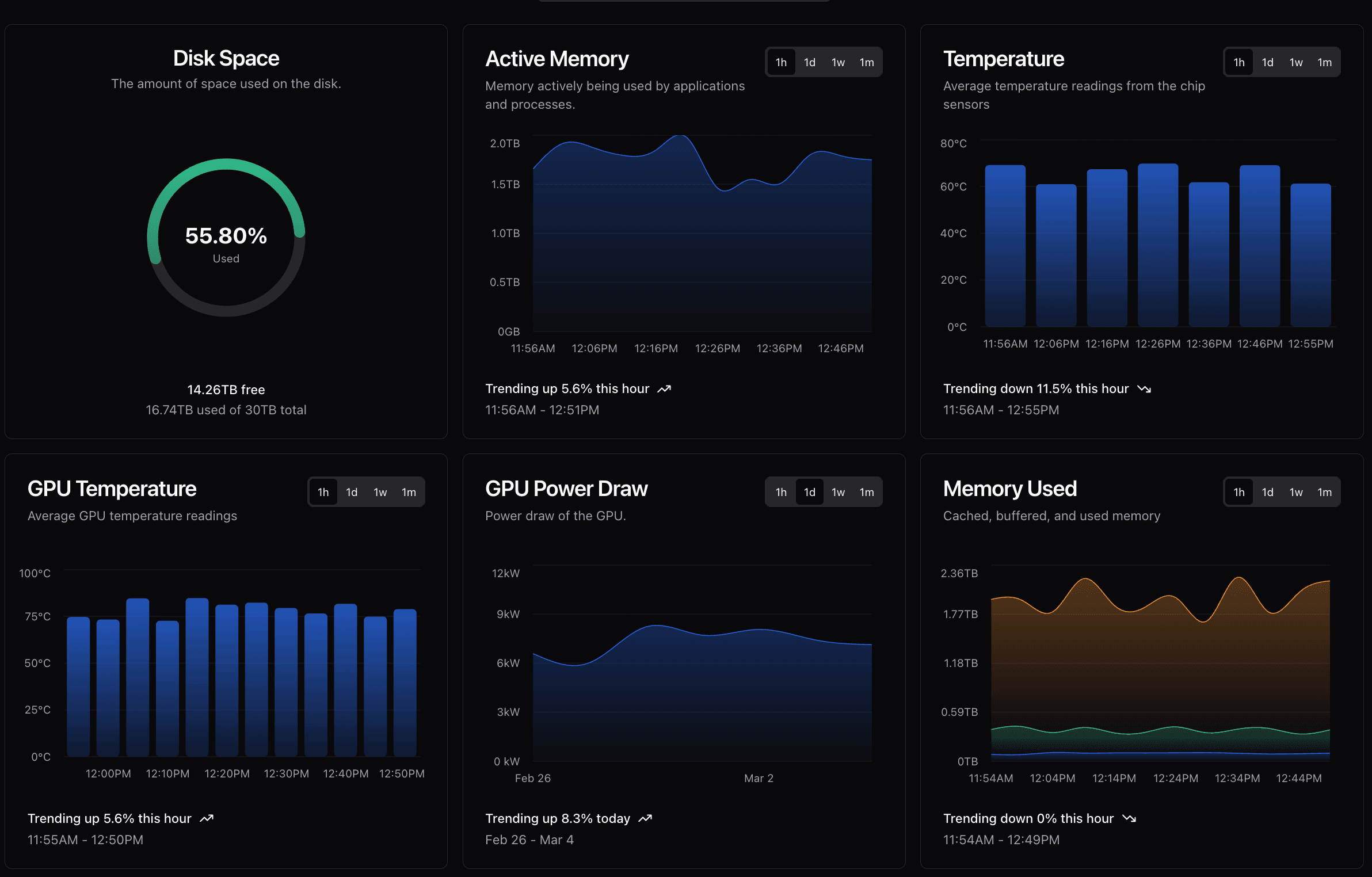Click the trending down arrow icon on Temperature card
Image resolution: width=1372 pixels, height=877 pixels.
click(x=1145, y=388)
